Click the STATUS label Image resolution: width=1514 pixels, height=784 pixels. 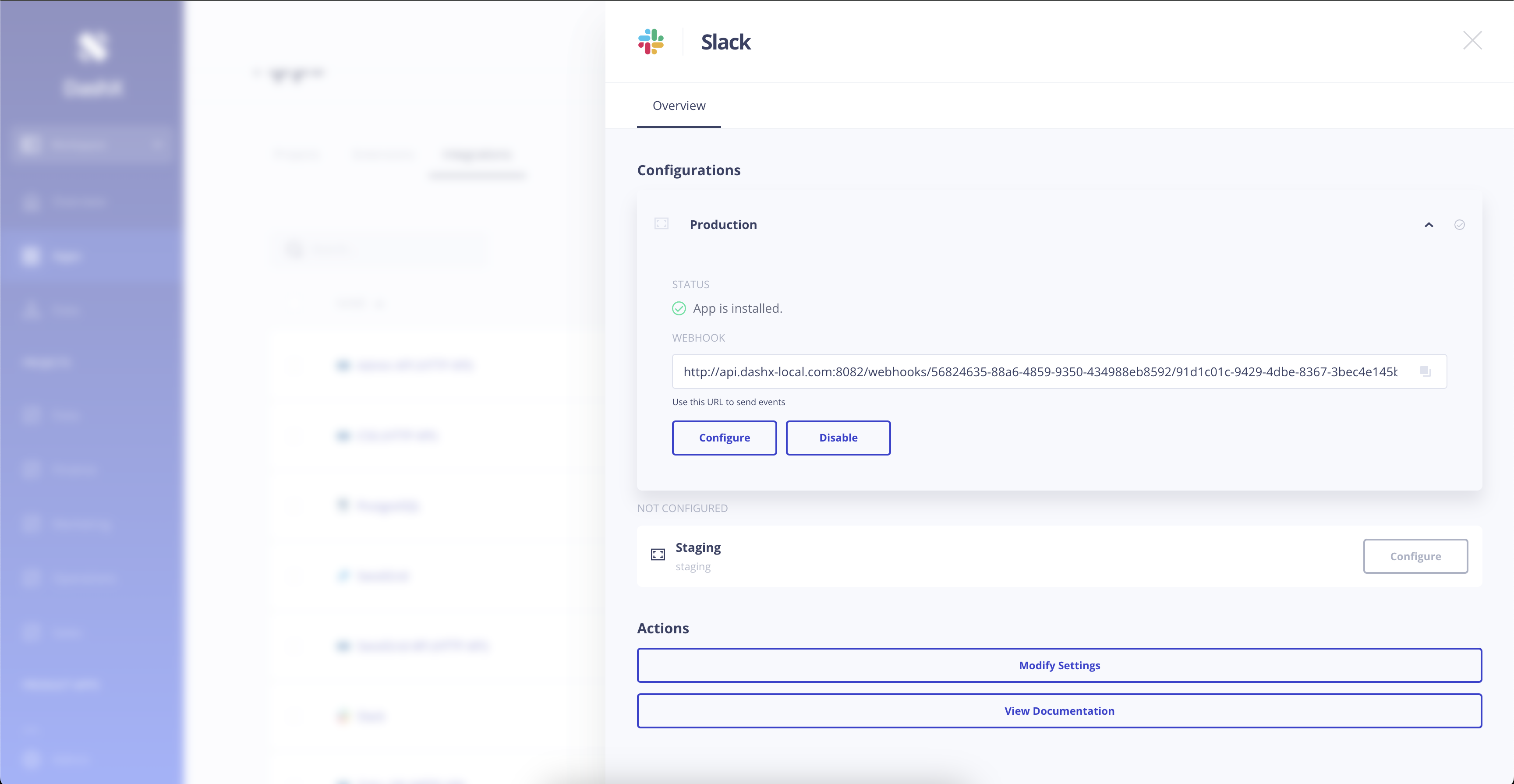(690, 284)
